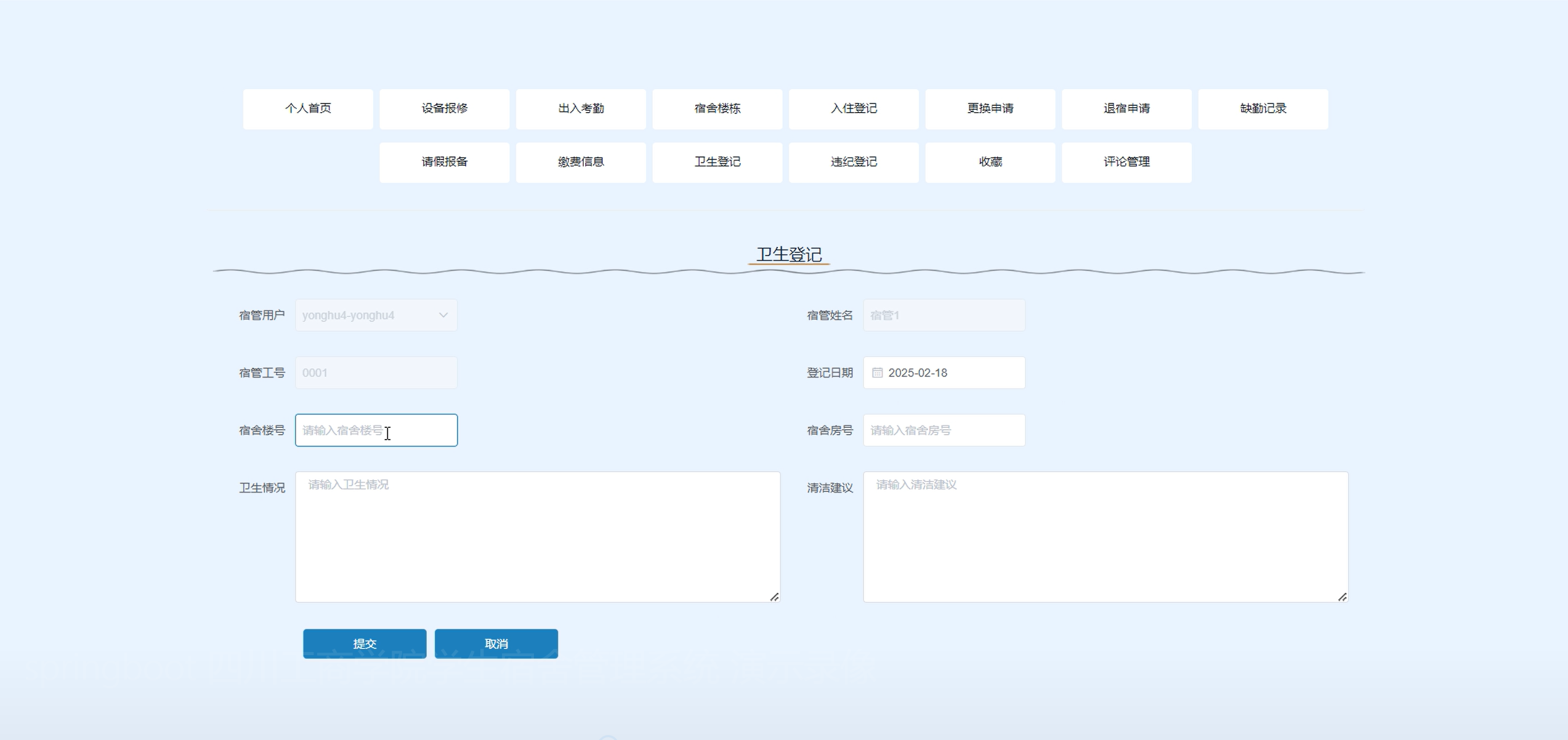Focus the 宿舍房号 input field
Screen dimensions: 1568x740
pos(944,430)
